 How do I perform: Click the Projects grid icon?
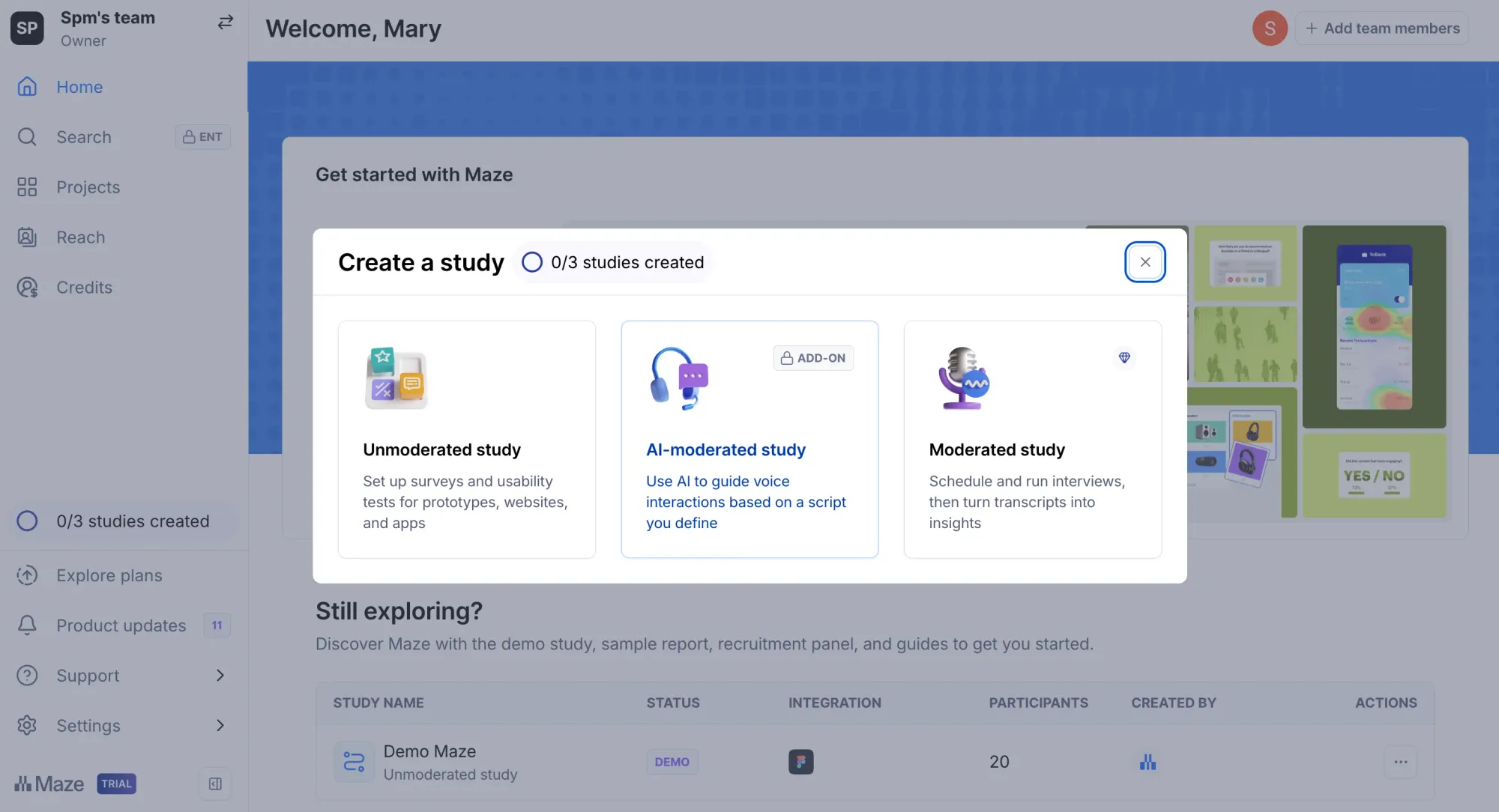click(x=27, y=187)
